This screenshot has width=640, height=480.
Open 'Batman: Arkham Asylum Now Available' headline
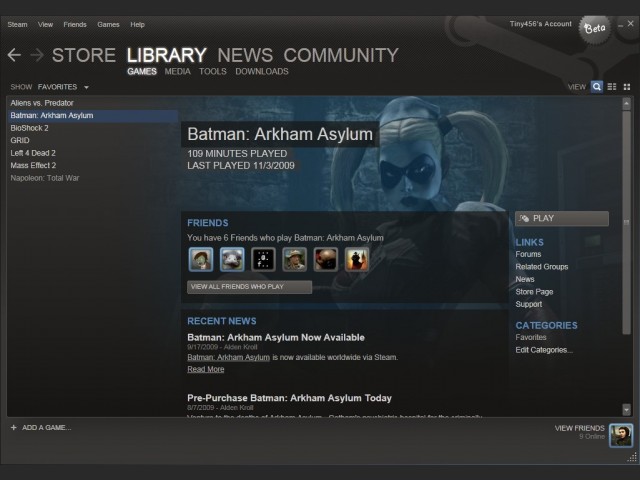tap(276, 338)
